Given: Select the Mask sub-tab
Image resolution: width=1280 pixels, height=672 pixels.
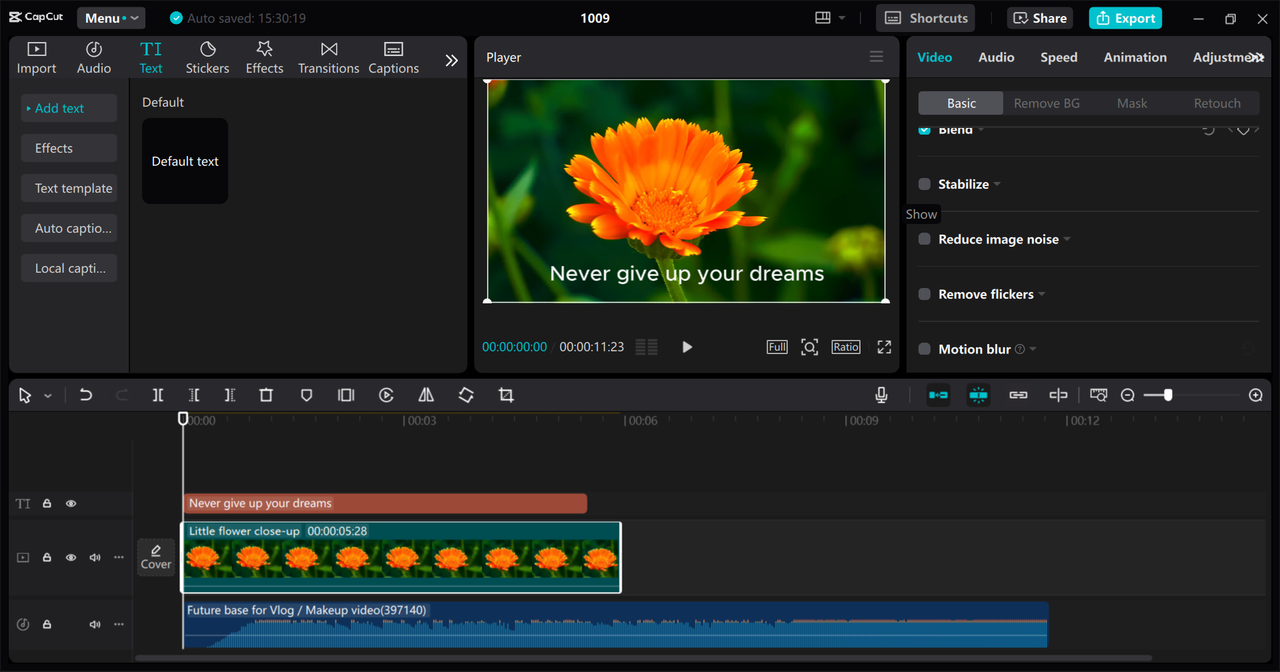Looking at the screenshot, I should click(x=1132, y=103).
